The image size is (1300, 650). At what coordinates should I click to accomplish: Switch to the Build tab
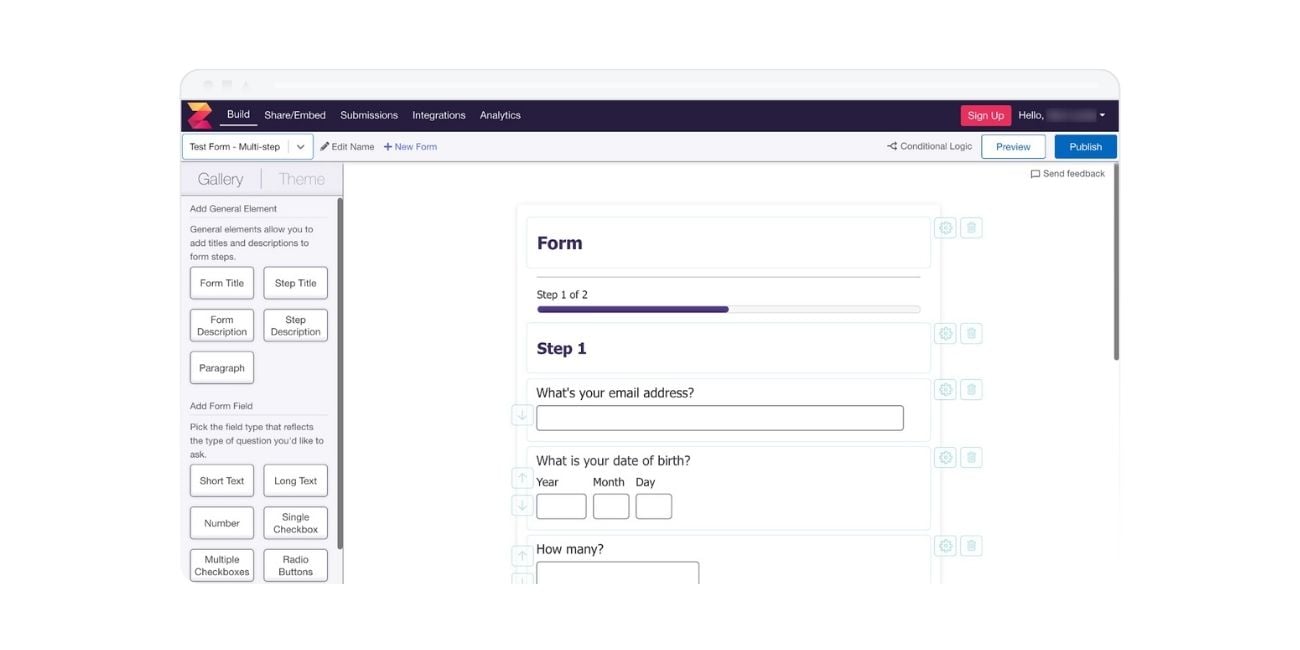[x=238, y=115]
